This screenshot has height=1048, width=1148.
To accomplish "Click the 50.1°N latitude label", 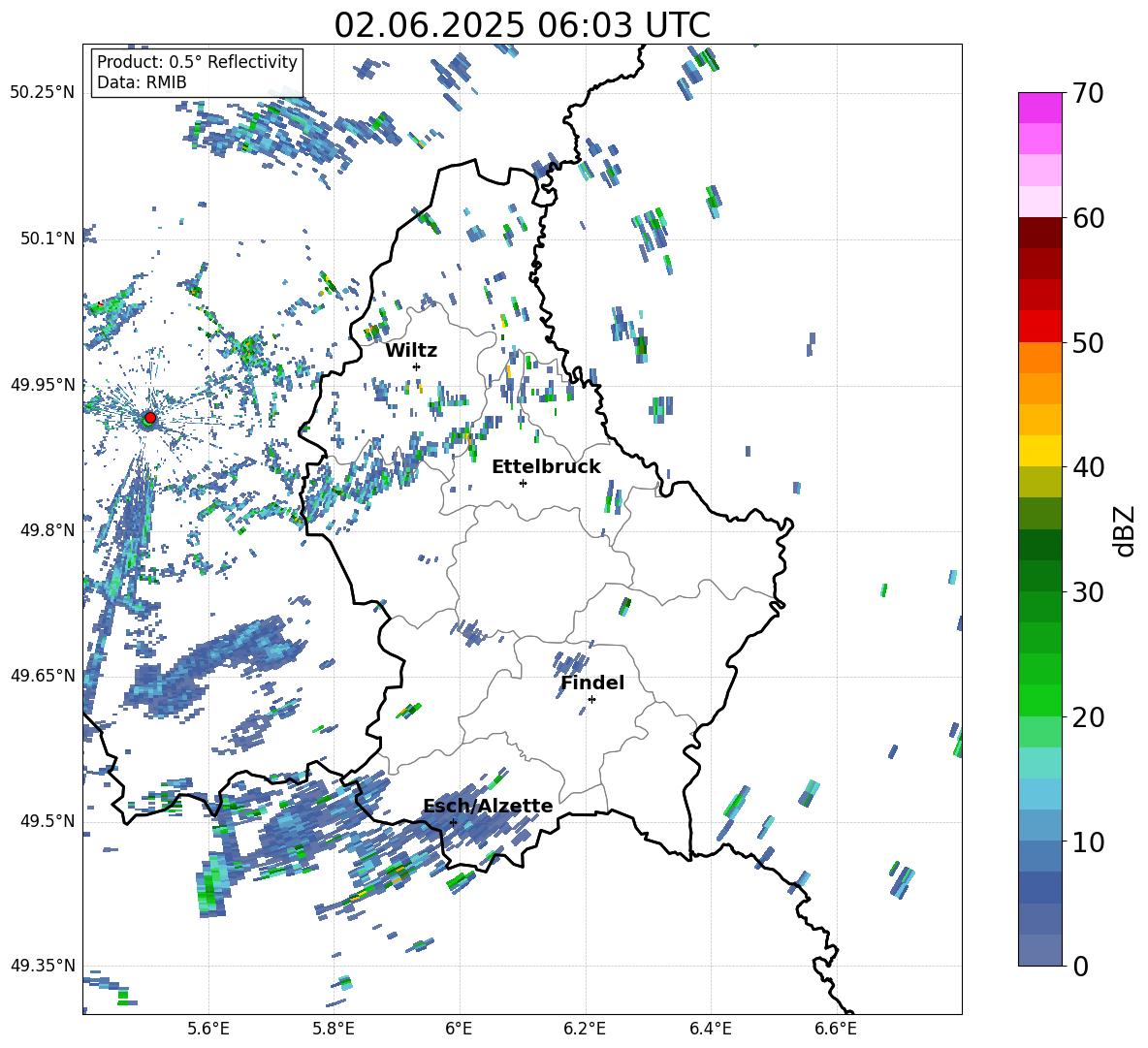I will tap(48, 238).
